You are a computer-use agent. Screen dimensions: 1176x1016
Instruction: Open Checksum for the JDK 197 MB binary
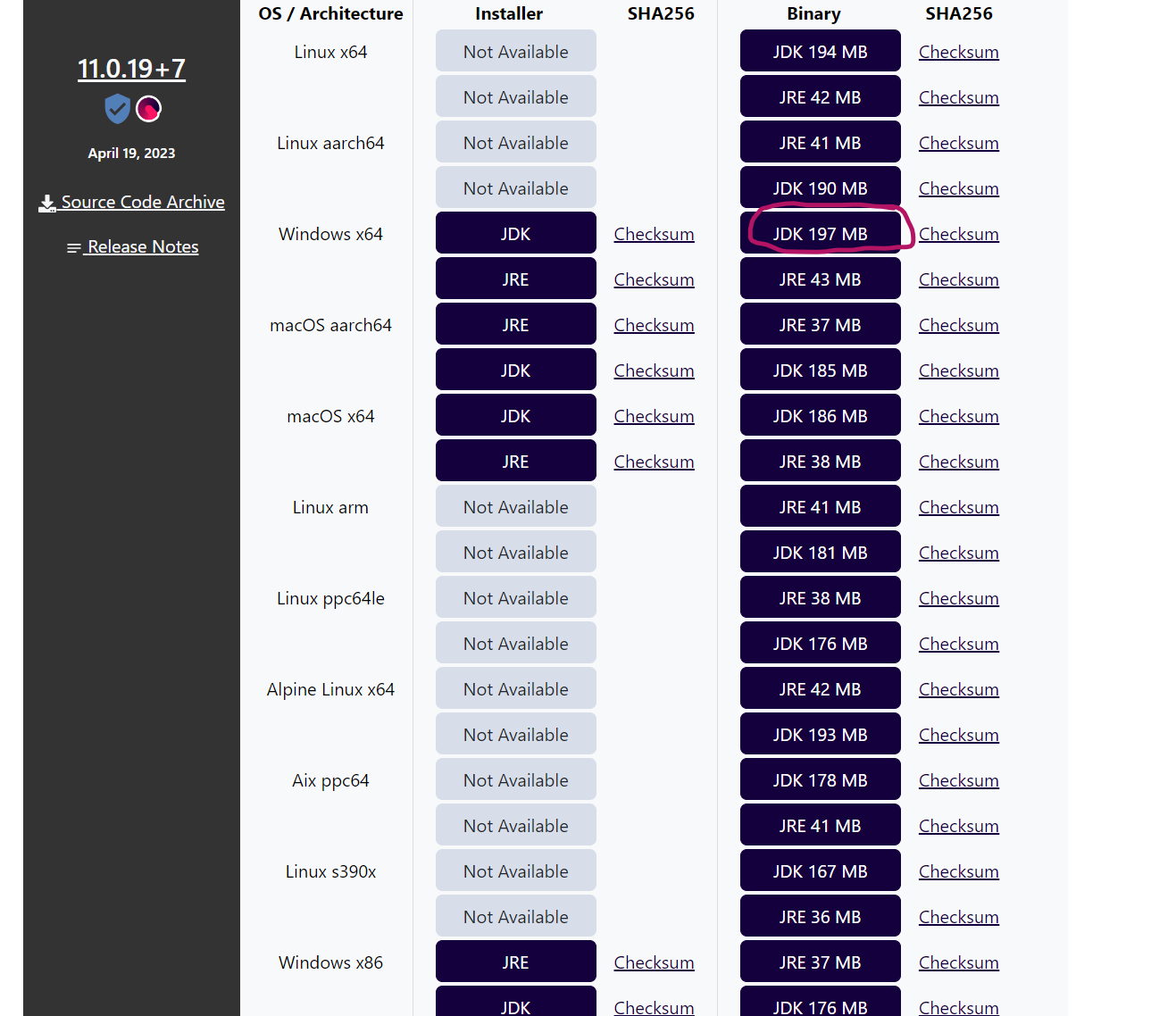(958, 234)
